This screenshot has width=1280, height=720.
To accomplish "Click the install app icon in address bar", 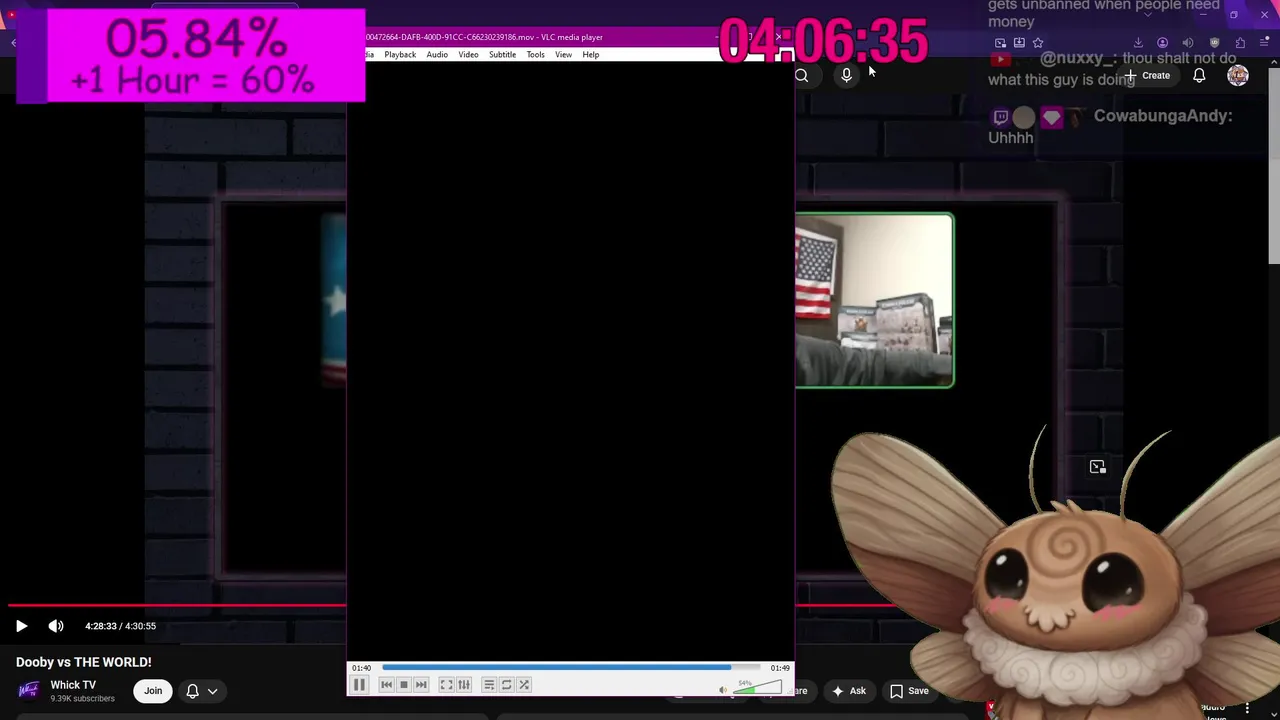I will [x=1019, y=43].
